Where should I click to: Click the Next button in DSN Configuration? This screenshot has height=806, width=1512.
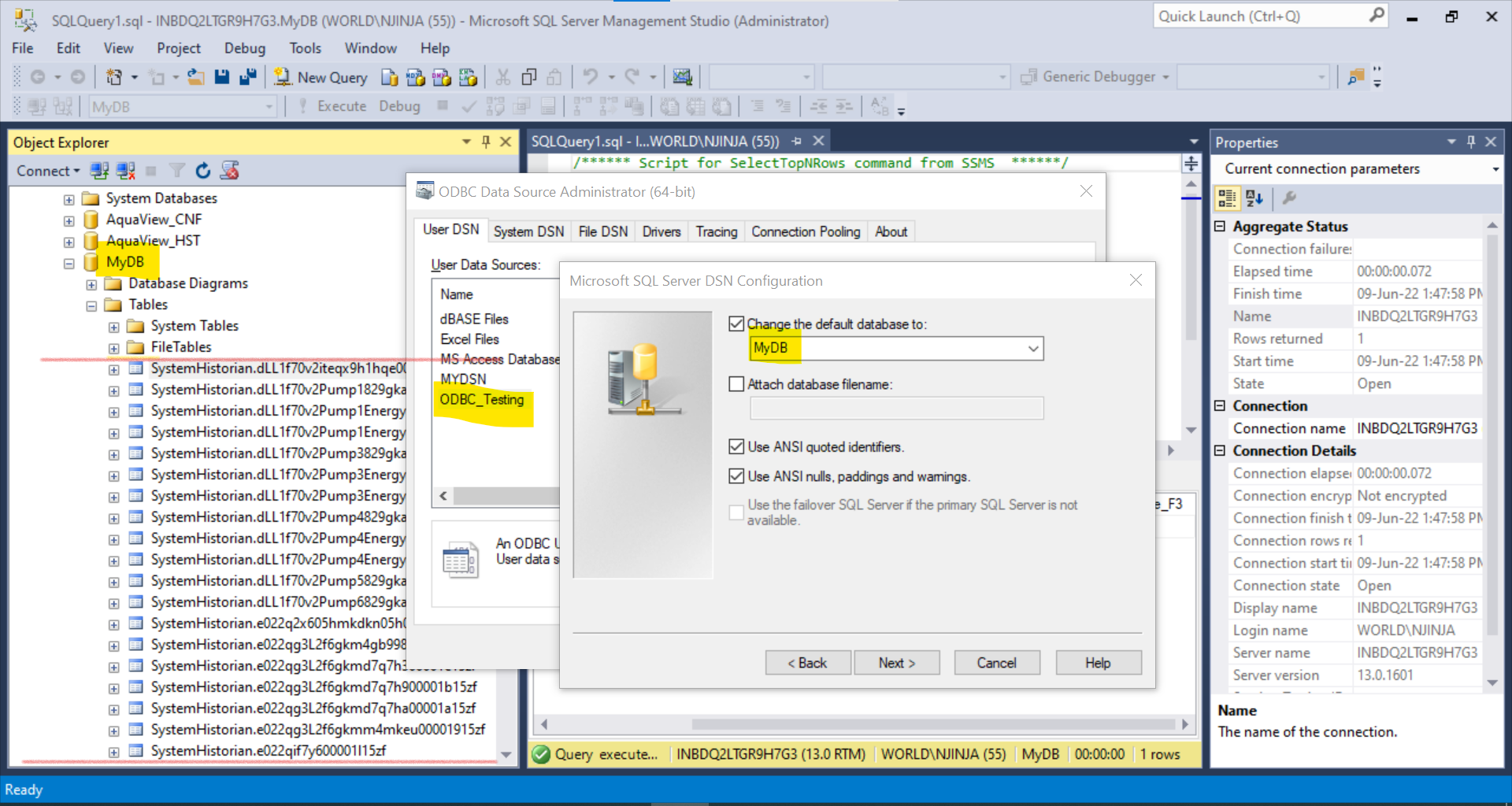click(x=896, y=663)
